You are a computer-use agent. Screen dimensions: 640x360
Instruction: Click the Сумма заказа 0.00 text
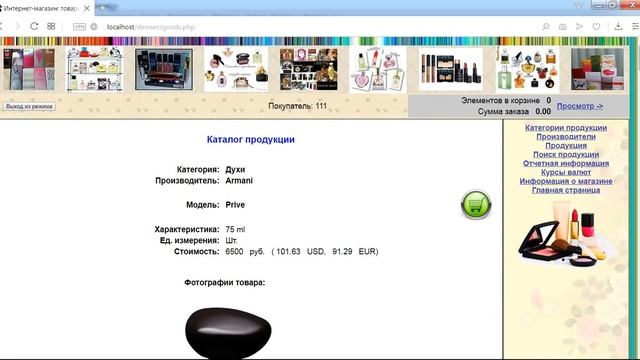[x=514, y=111]
